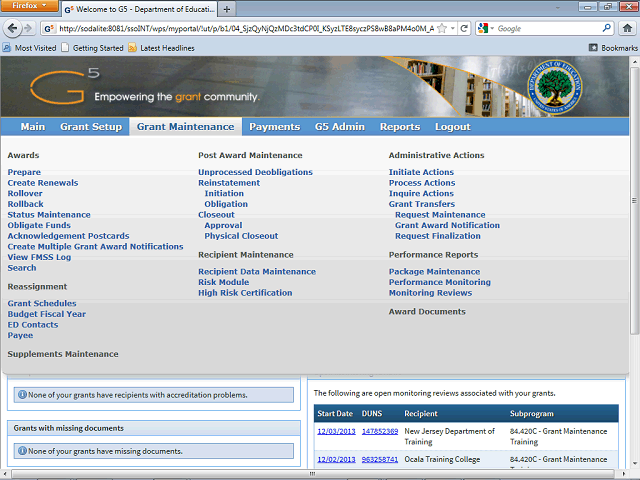Open the Unprocessed Deobligations link
Screen dimensions: 640x480
(x=255, y=172)
